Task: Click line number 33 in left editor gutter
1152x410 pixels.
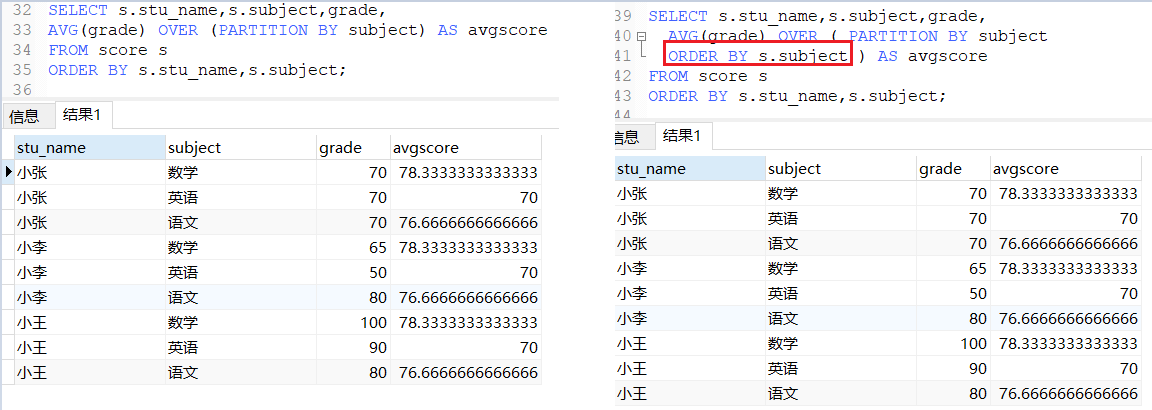Action: [x=23, y=30]
